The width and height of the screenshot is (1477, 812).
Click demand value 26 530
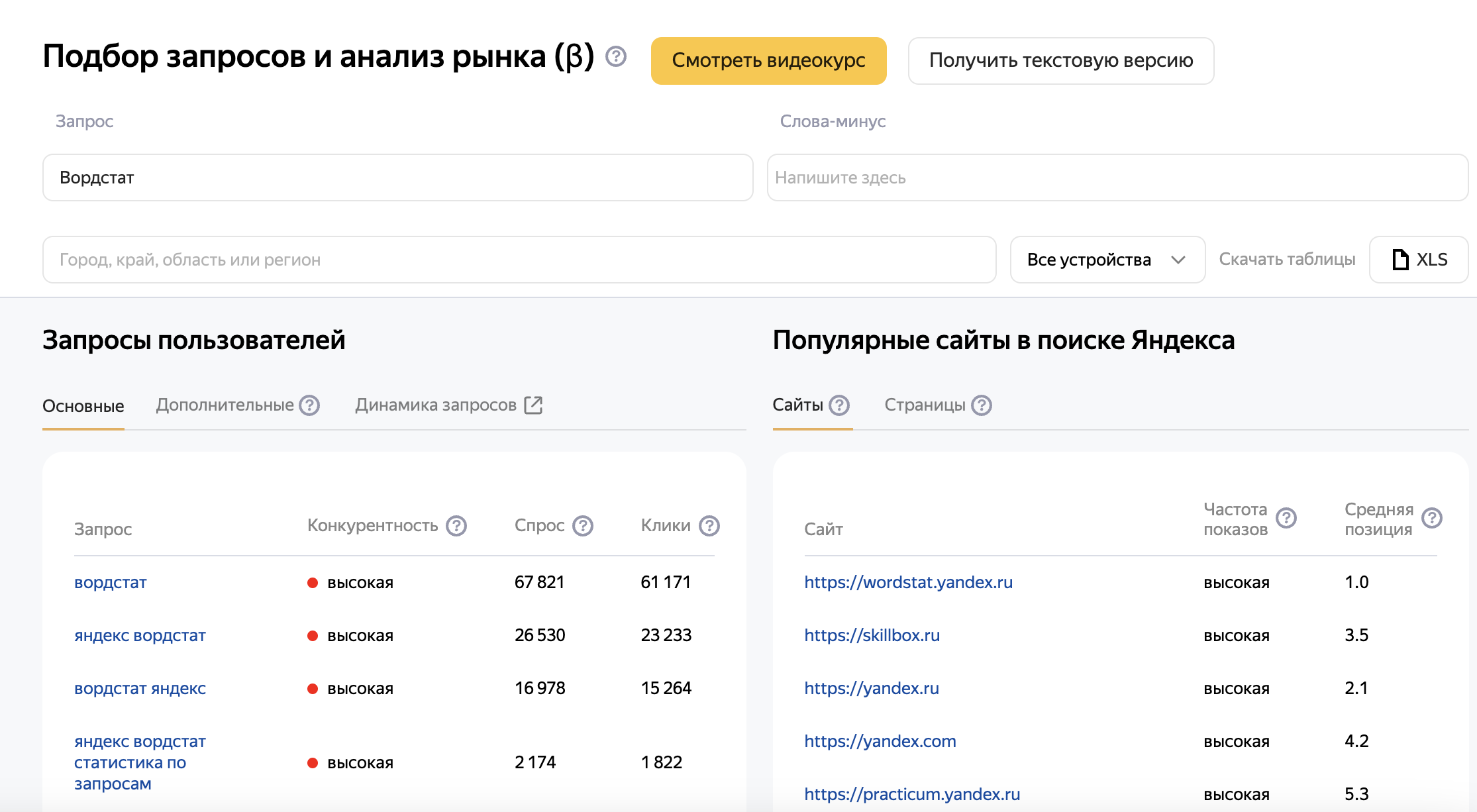coord(540,635)
